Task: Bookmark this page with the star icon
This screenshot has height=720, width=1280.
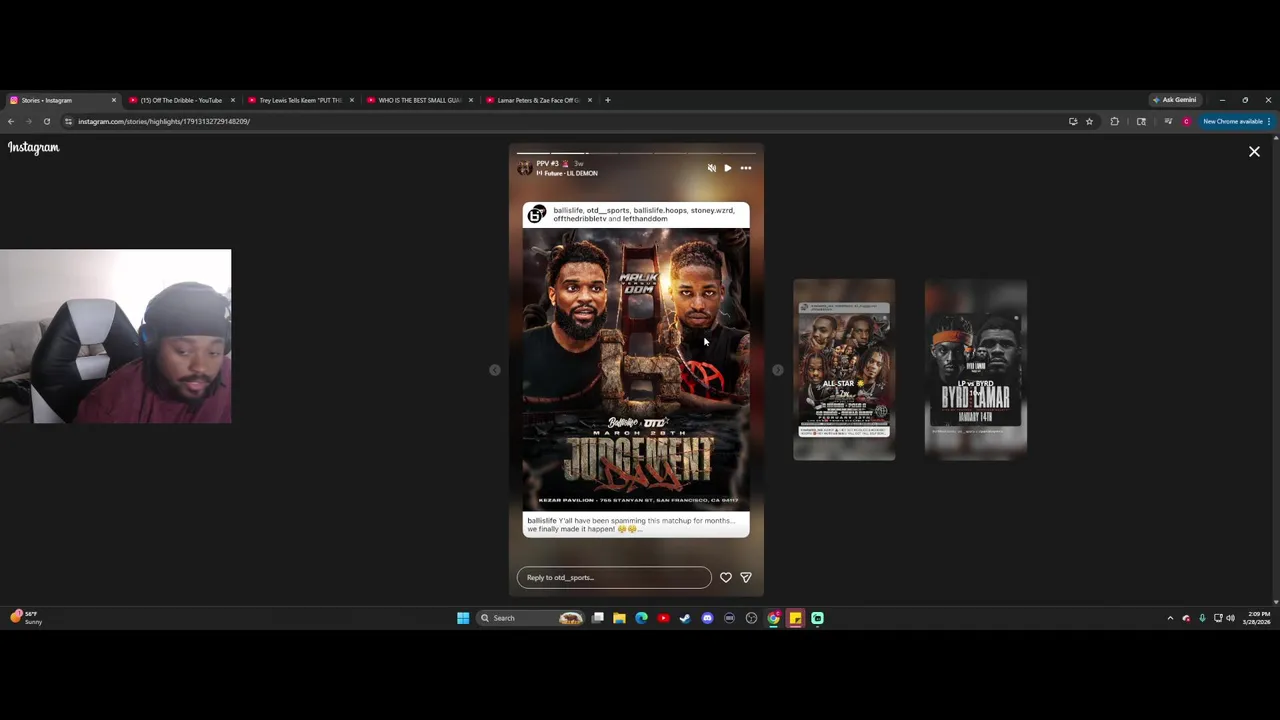Action: coord(1089,121)
